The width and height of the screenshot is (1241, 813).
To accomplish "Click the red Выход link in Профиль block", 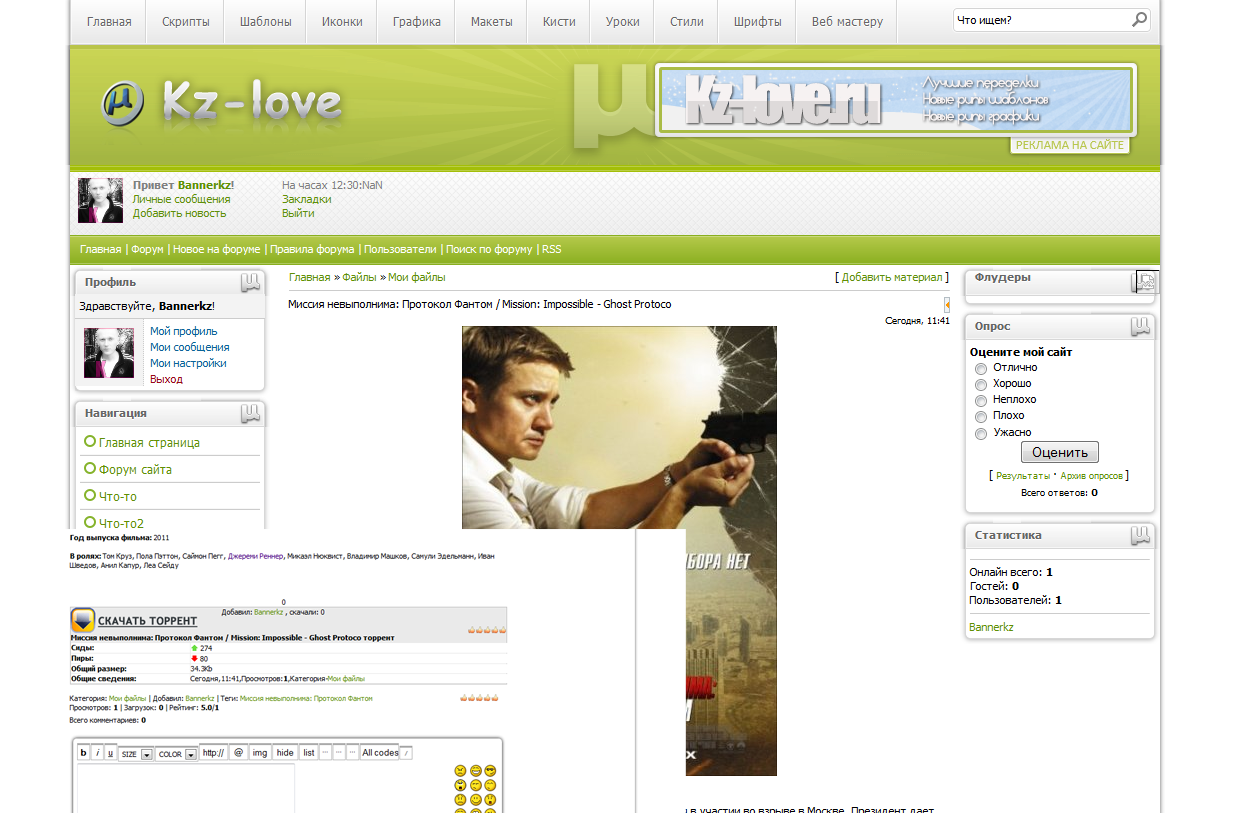I will click(x=166, y=379).
